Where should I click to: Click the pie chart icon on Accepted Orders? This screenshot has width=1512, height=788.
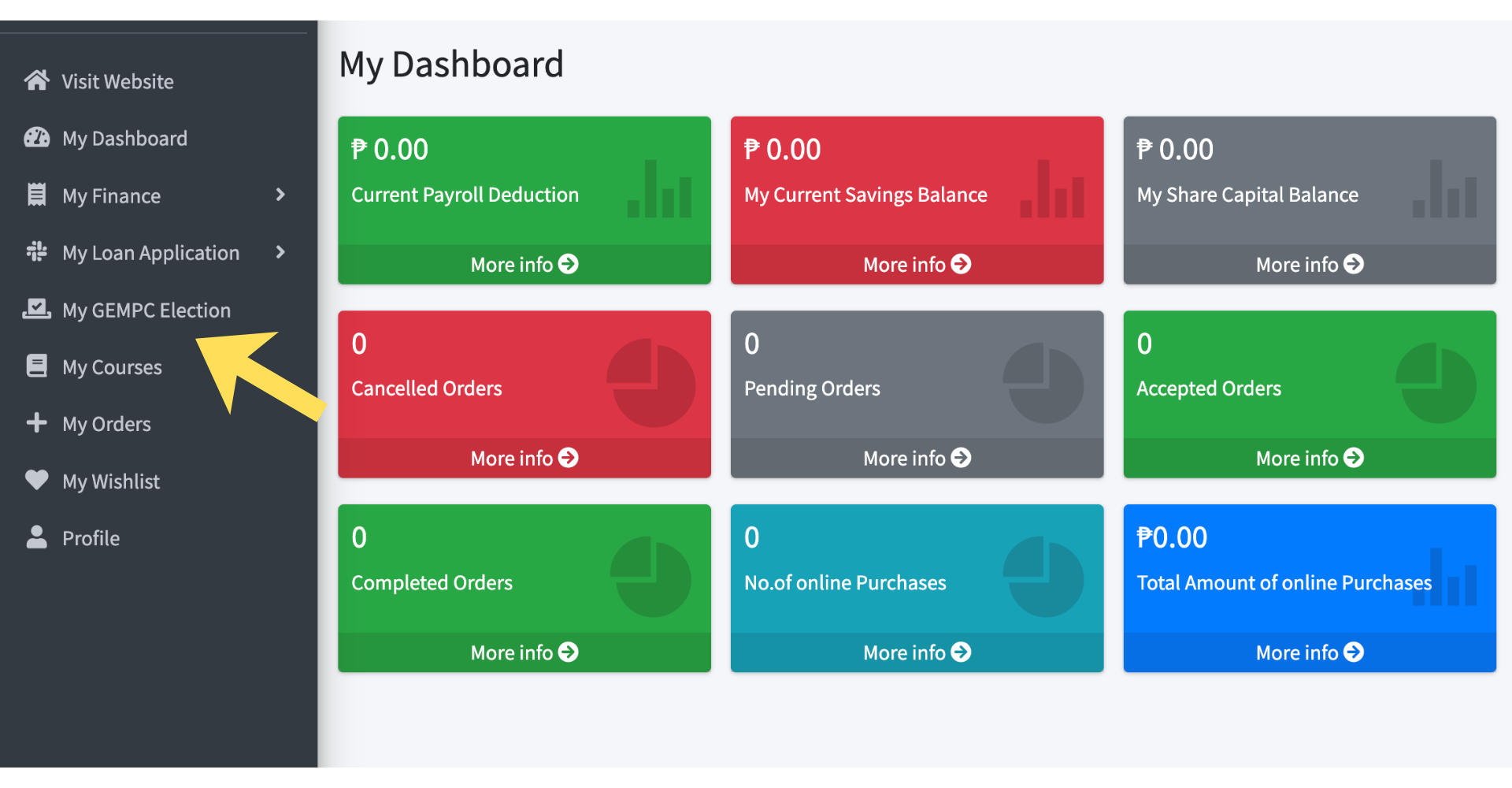click(x=1436, y=383)
